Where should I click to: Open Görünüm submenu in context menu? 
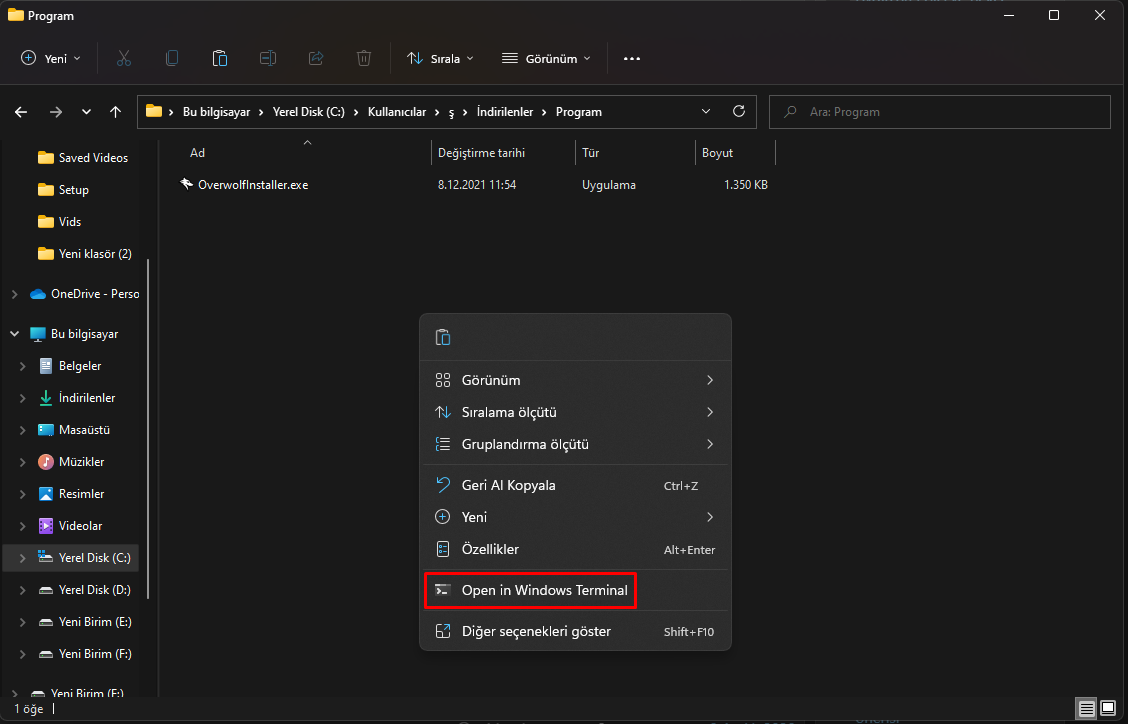pos(576,380)
